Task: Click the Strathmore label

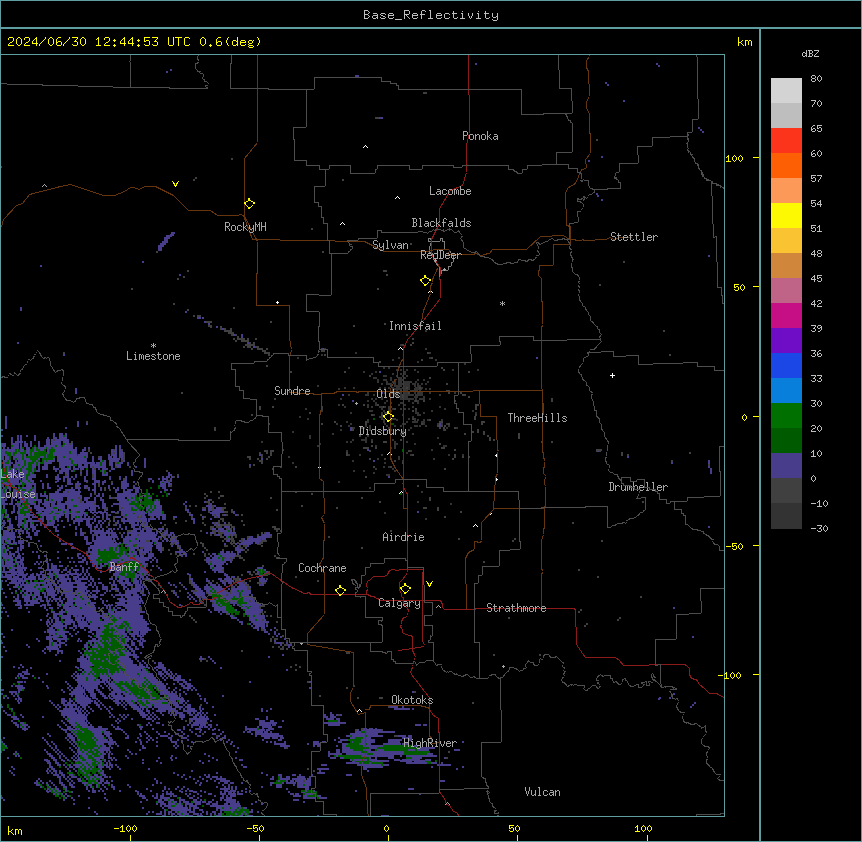Action: (516, 608)
